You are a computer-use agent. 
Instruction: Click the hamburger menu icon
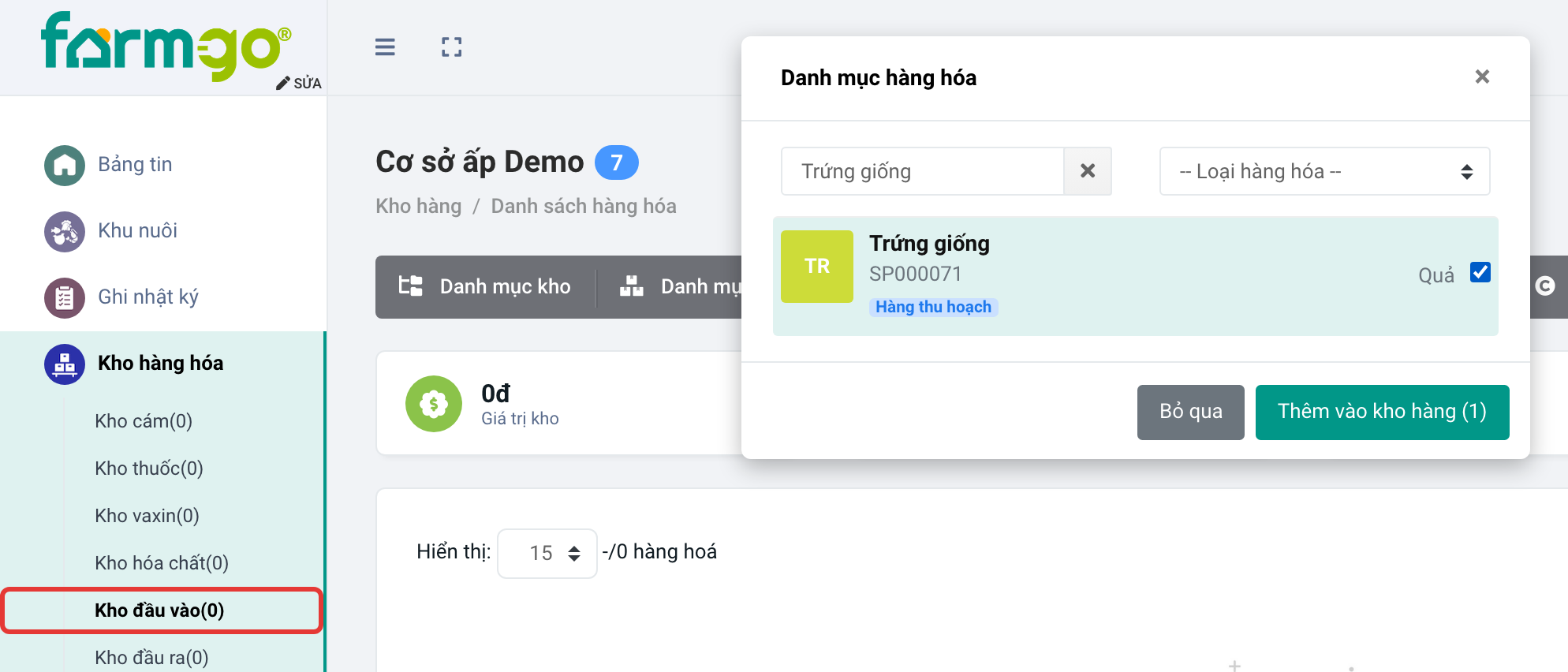tap(385, 47)
